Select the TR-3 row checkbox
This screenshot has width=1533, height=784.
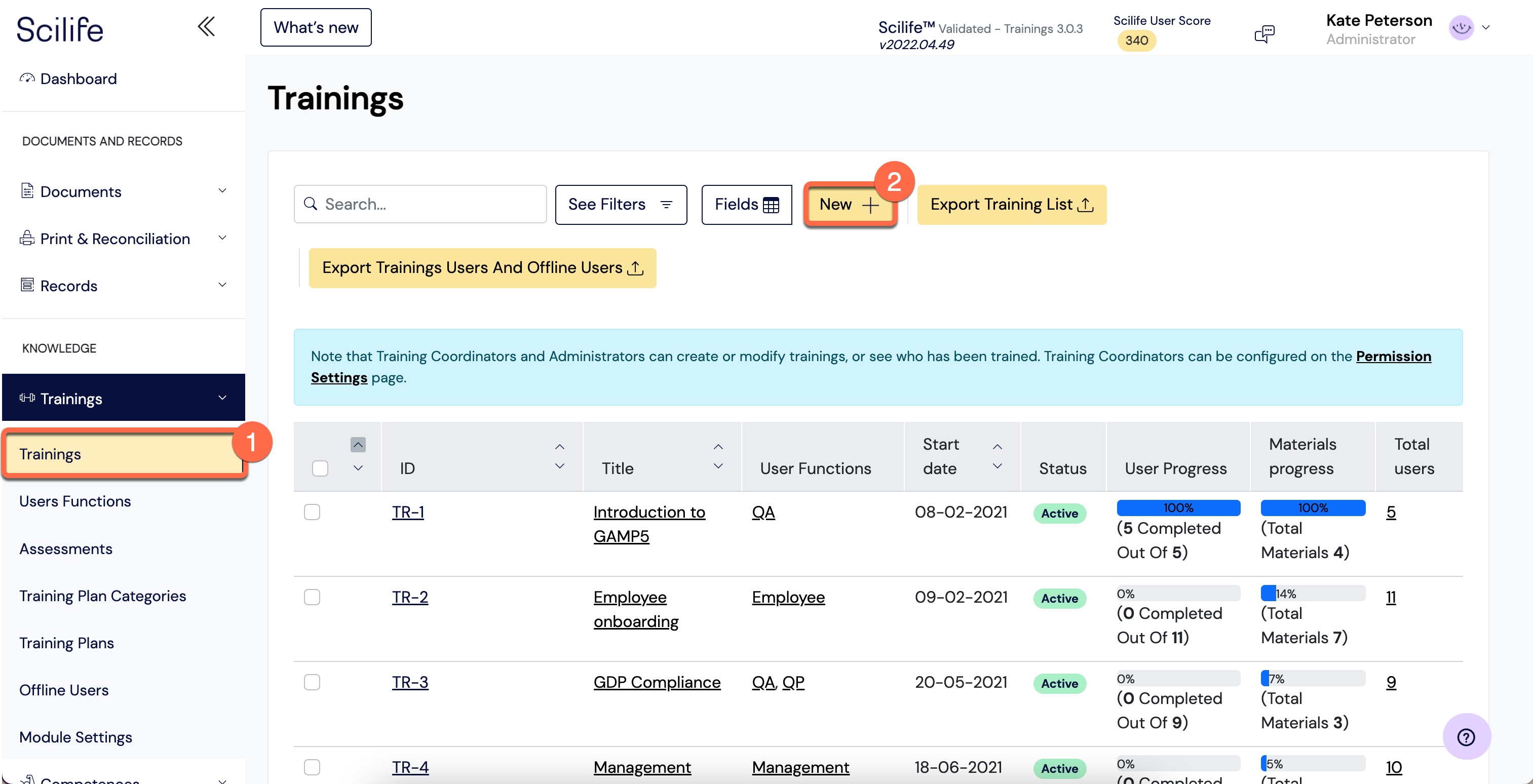tap(312, 682)
